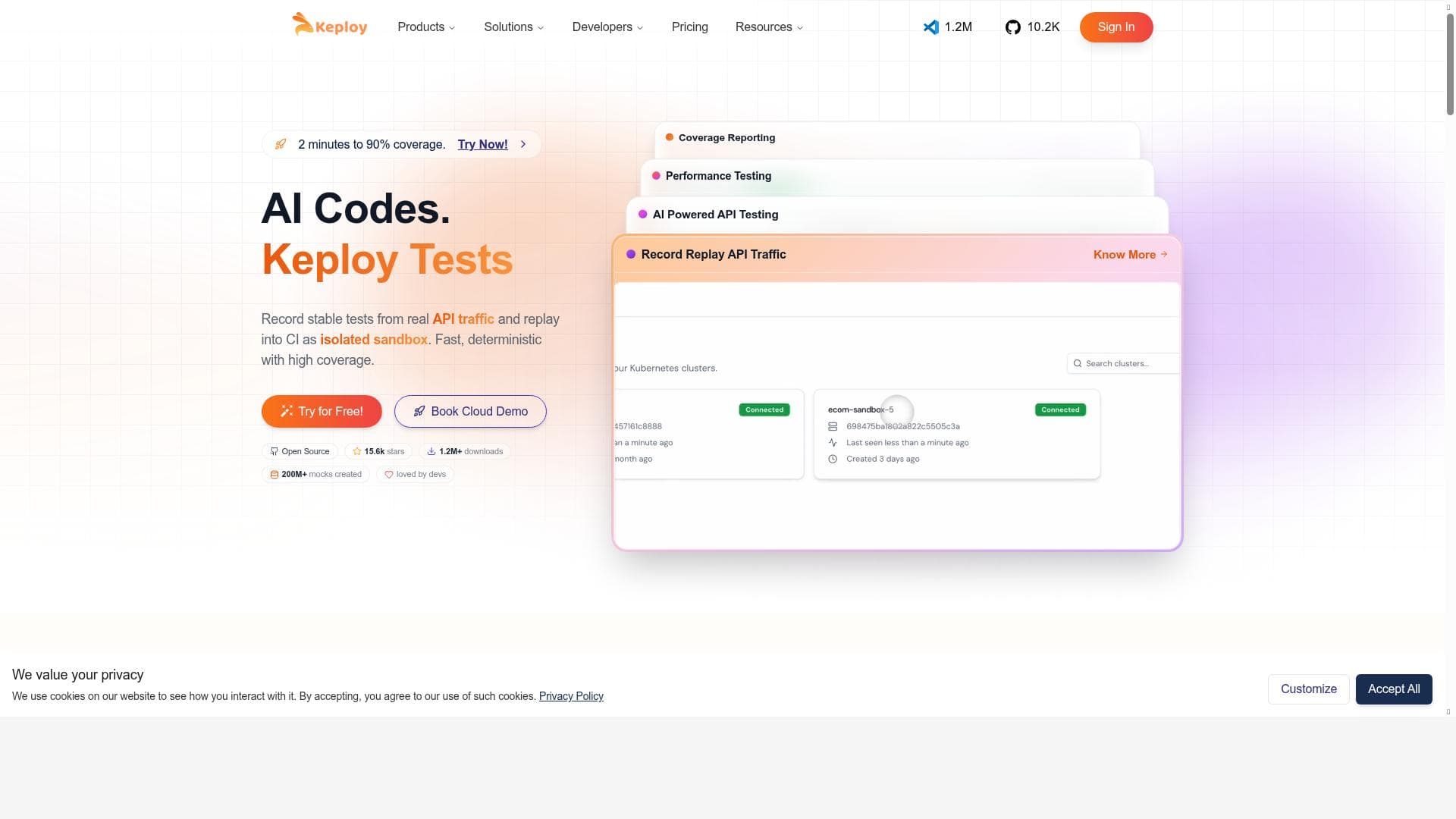Select the AI Powered API Testing tab
Screen dimensions: 1456x819
coord(897,216)
